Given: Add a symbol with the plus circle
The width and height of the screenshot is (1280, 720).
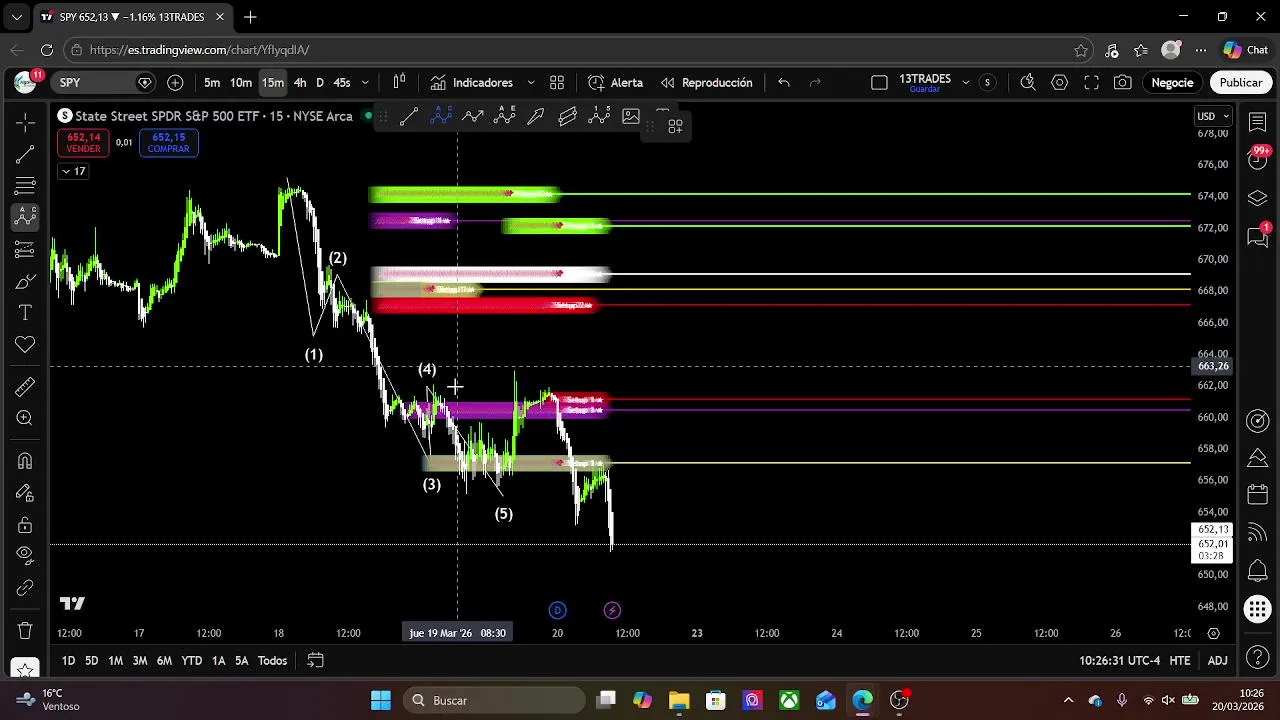Looking at the screenshot, I should coord(175,83).
